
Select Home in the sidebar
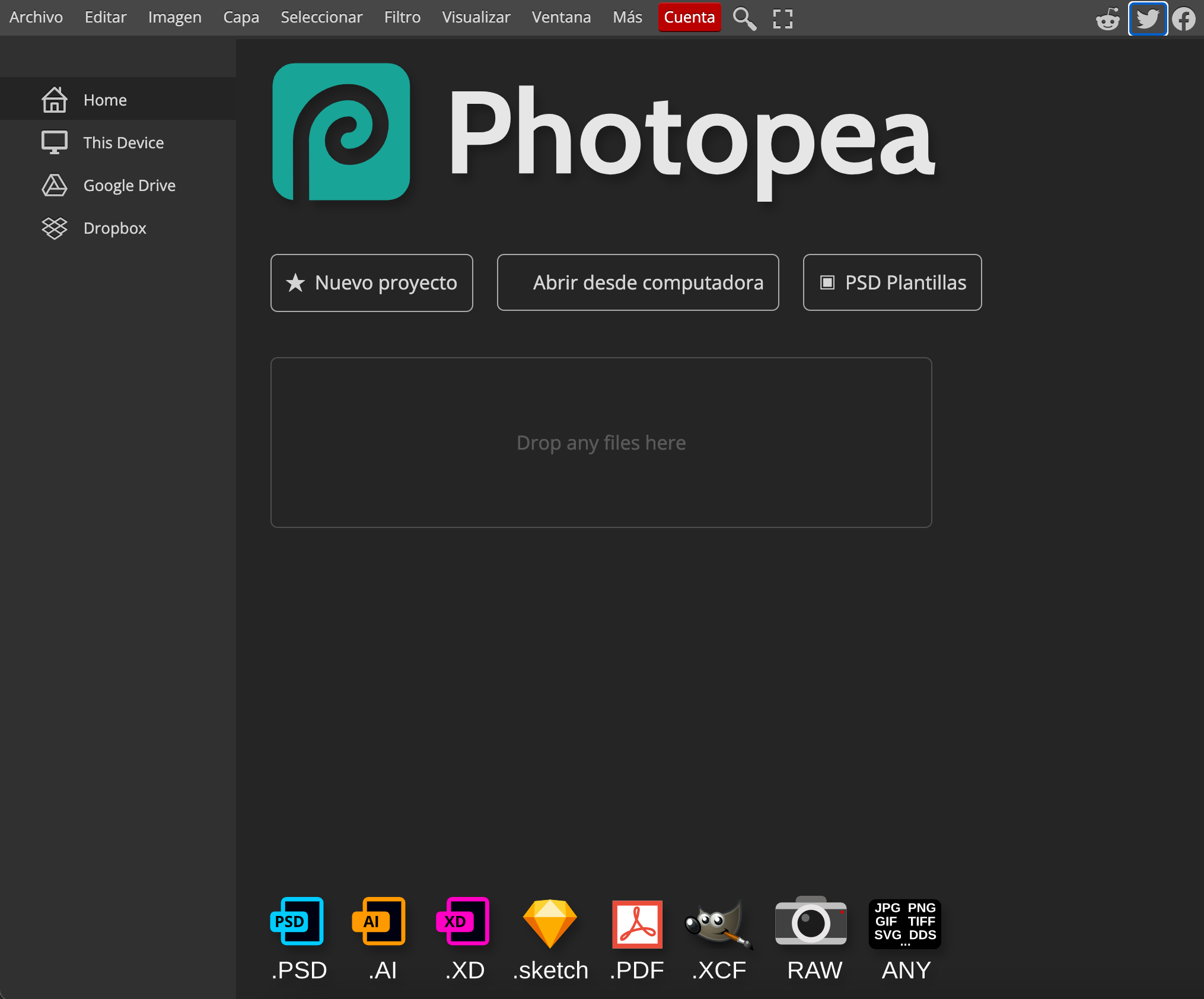tap(118, 100)
